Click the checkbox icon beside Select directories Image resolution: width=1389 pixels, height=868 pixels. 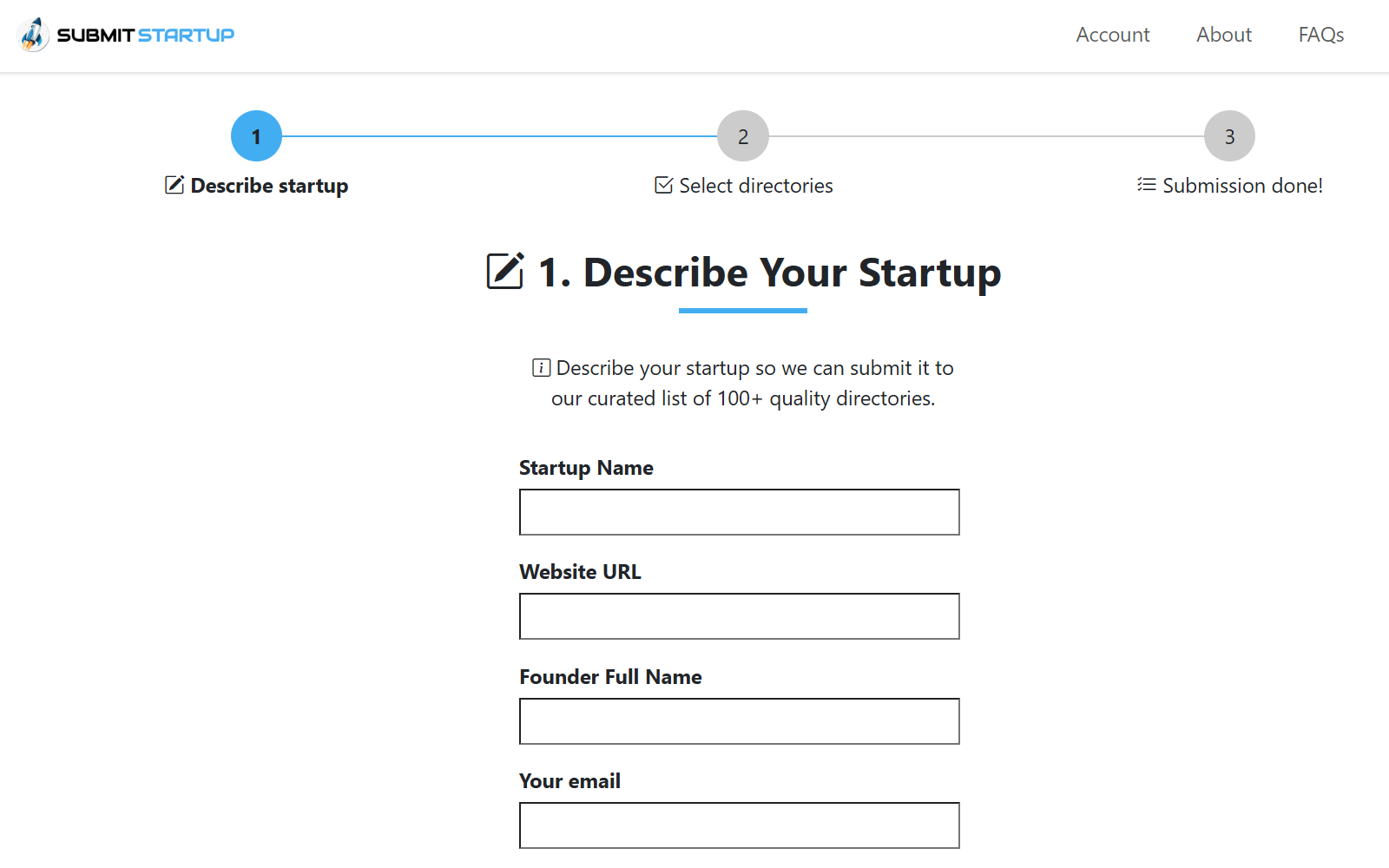tap(664, 185)
